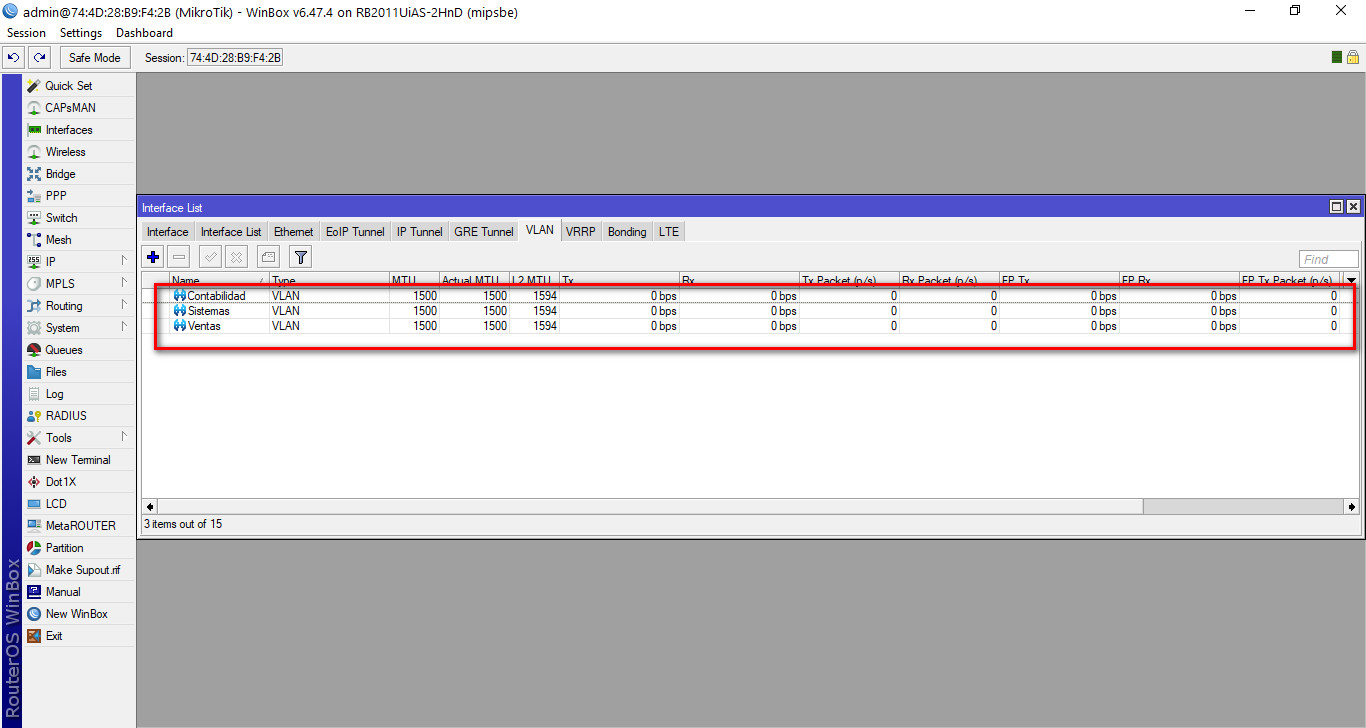This screenshot has height=728, width=1366.
Task: Open Bridge from the sidebar
Action: click(60, 174)
